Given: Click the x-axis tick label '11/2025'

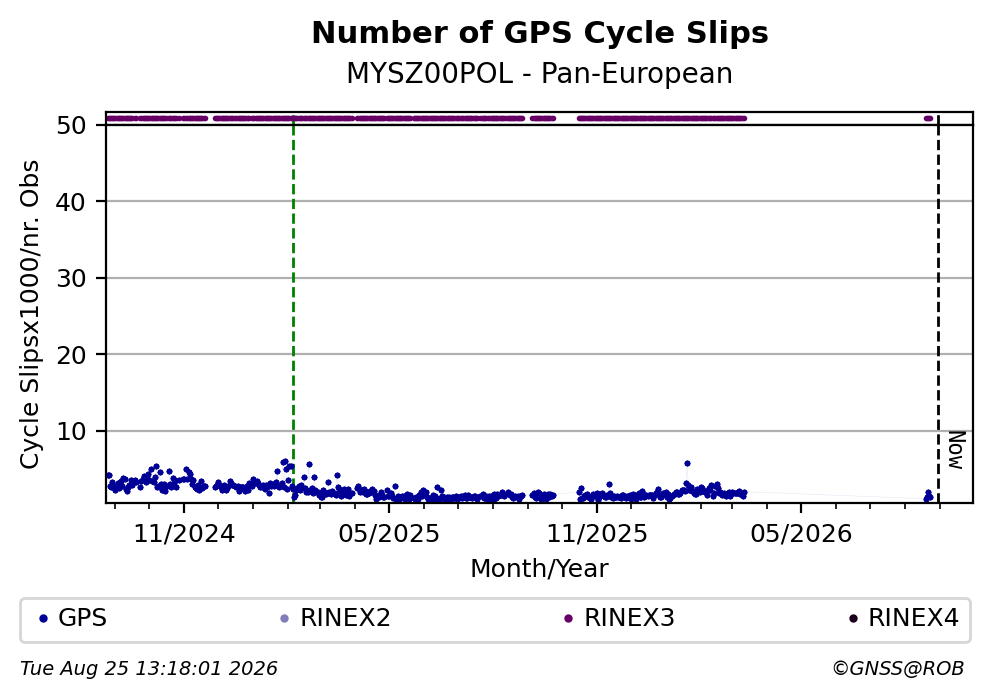Looking at the screenshot, I should pos(597,534).
